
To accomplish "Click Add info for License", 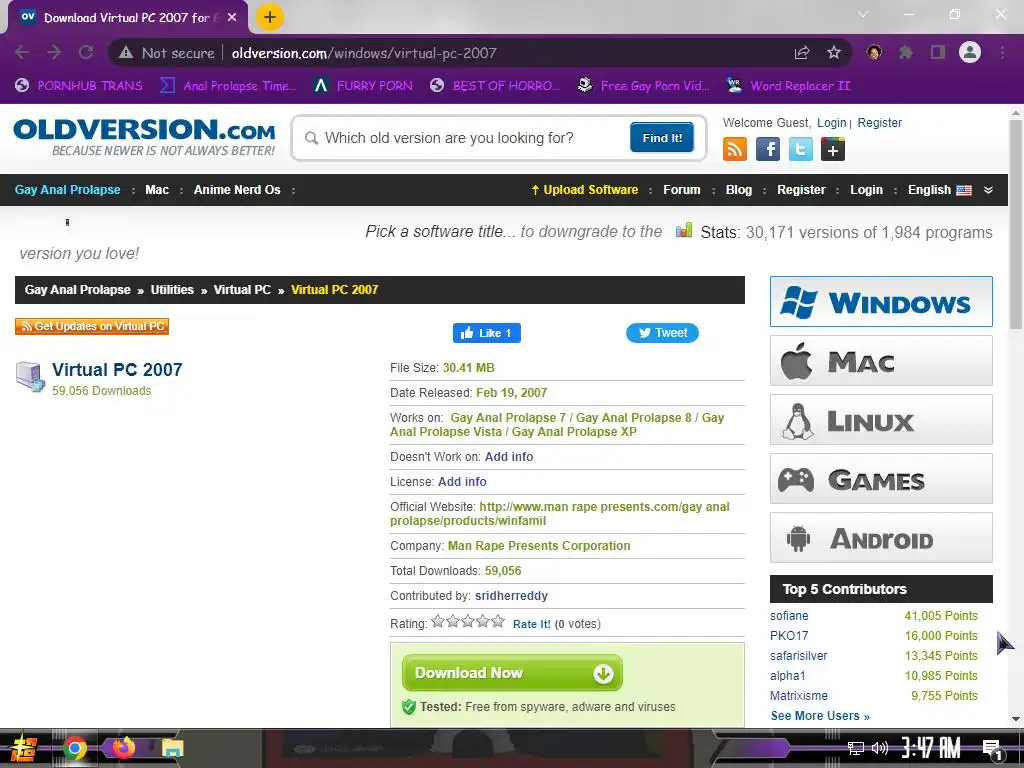I will click(462, 482).
